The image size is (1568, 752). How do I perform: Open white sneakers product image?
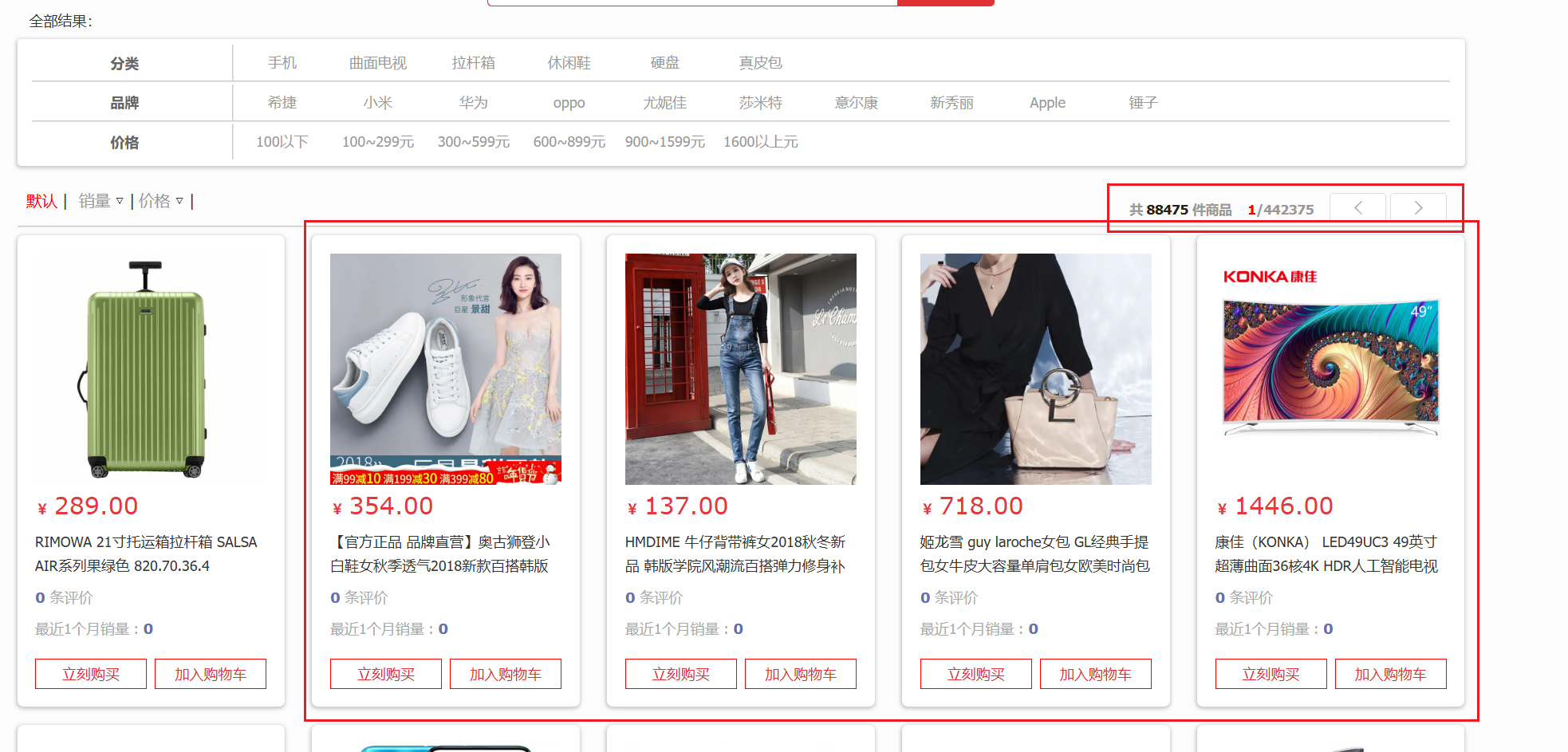(x=446, y=369)
